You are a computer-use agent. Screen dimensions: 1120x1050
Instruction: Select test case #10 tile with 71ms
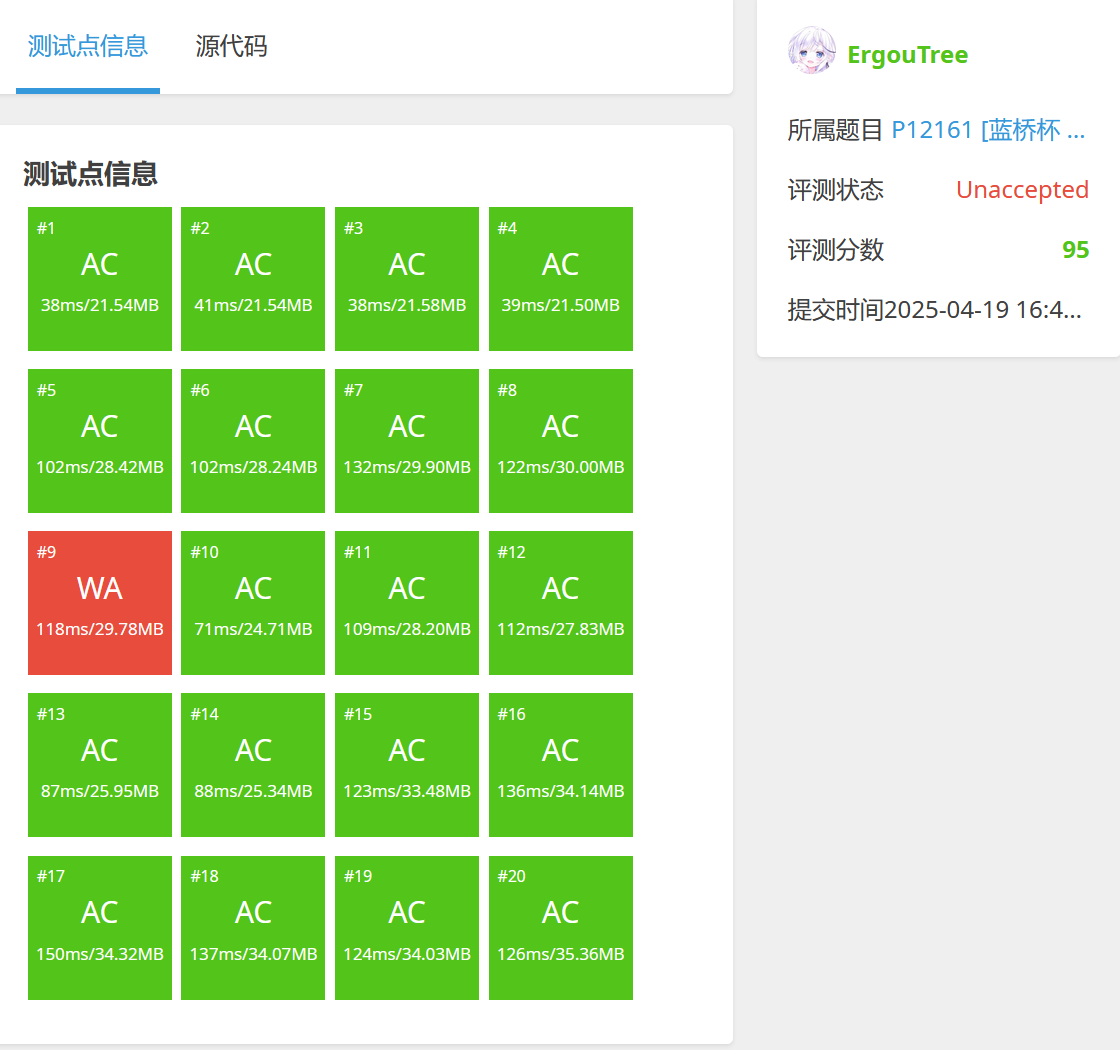[253, 603]
